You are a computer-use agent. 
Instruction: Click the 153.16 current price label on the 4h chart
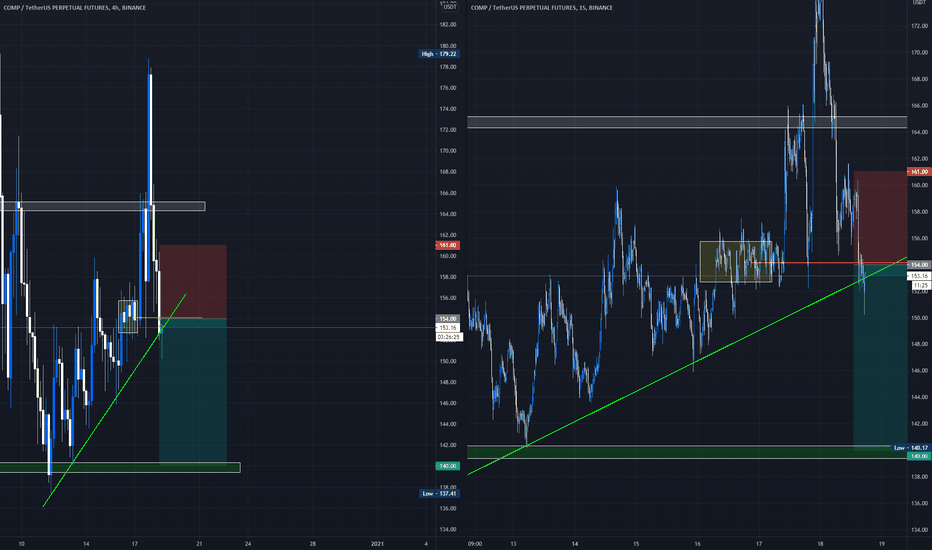coord(448,328)
